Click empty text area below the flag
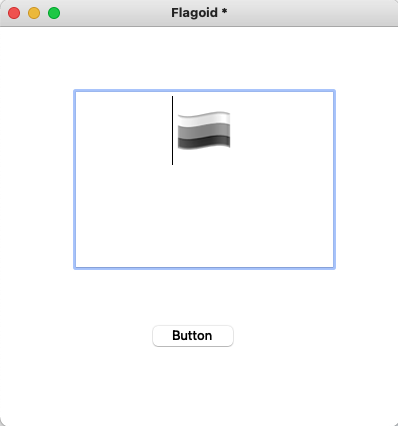This screenshot has height=426, width=398. point(204,213)
